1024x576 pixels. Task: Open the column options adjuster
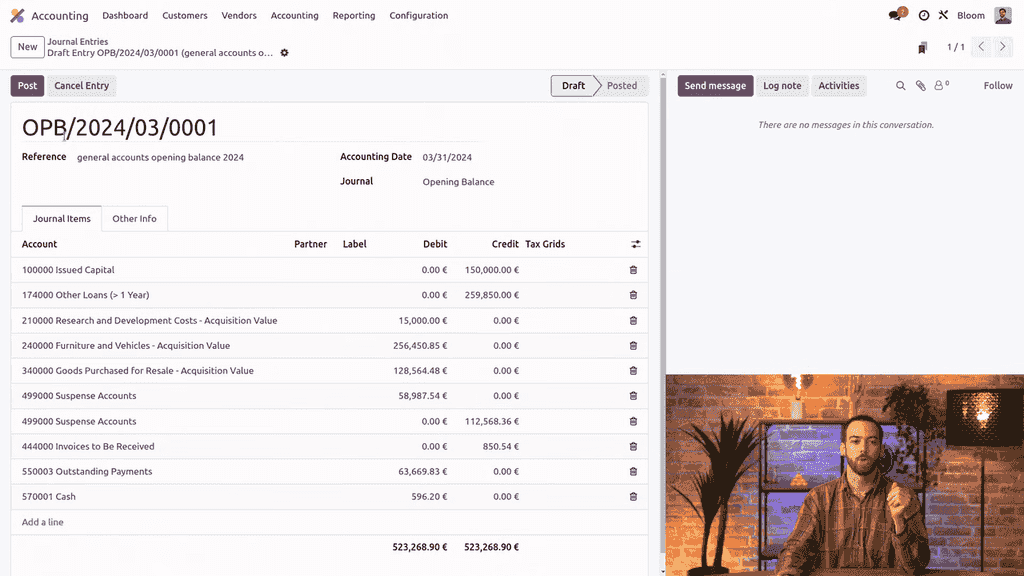[x=635, y=244]
